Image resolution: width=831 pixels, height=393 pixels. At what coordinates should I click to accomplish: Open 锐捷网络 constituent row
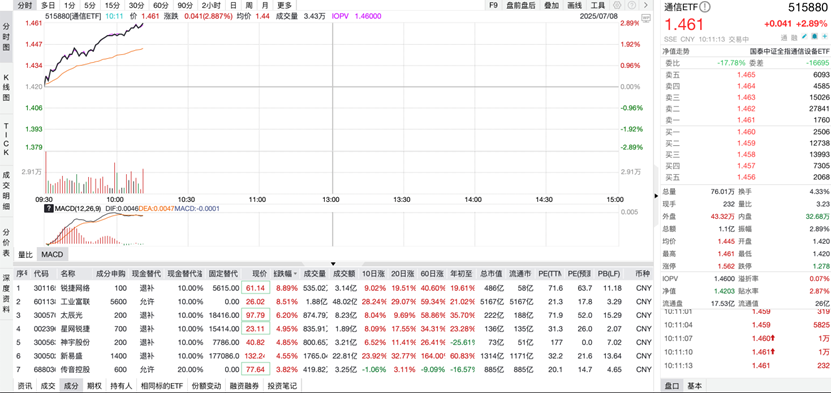click(334, 288)
